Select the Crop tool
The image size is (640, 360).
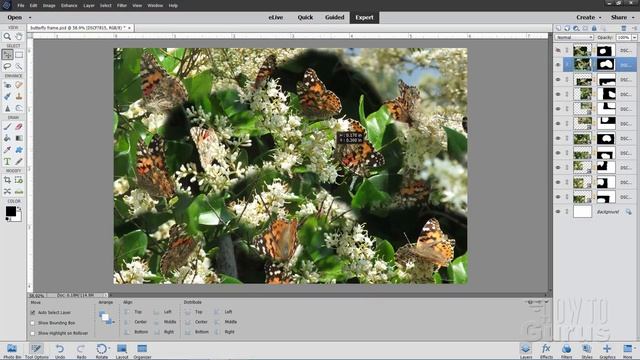tap(7, 180)
